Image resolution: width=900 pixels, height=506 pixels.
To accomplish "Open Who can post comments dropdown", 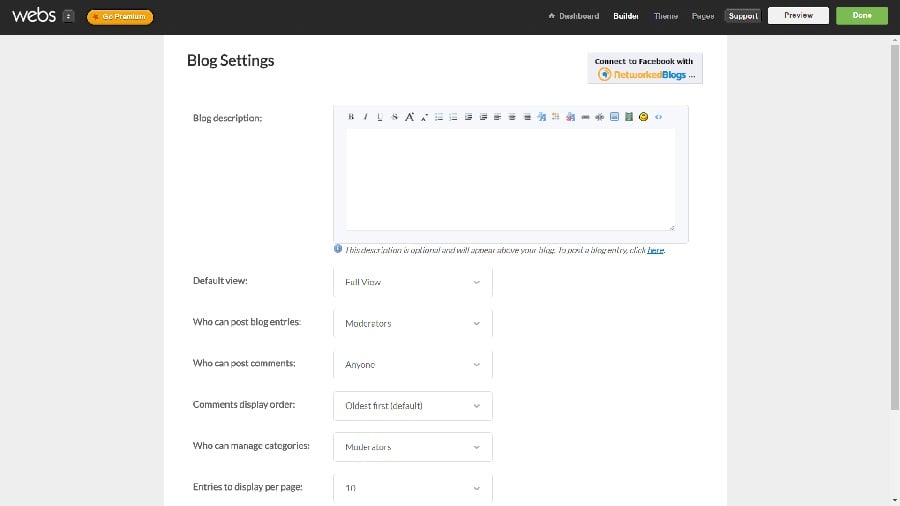I will 412,365.
